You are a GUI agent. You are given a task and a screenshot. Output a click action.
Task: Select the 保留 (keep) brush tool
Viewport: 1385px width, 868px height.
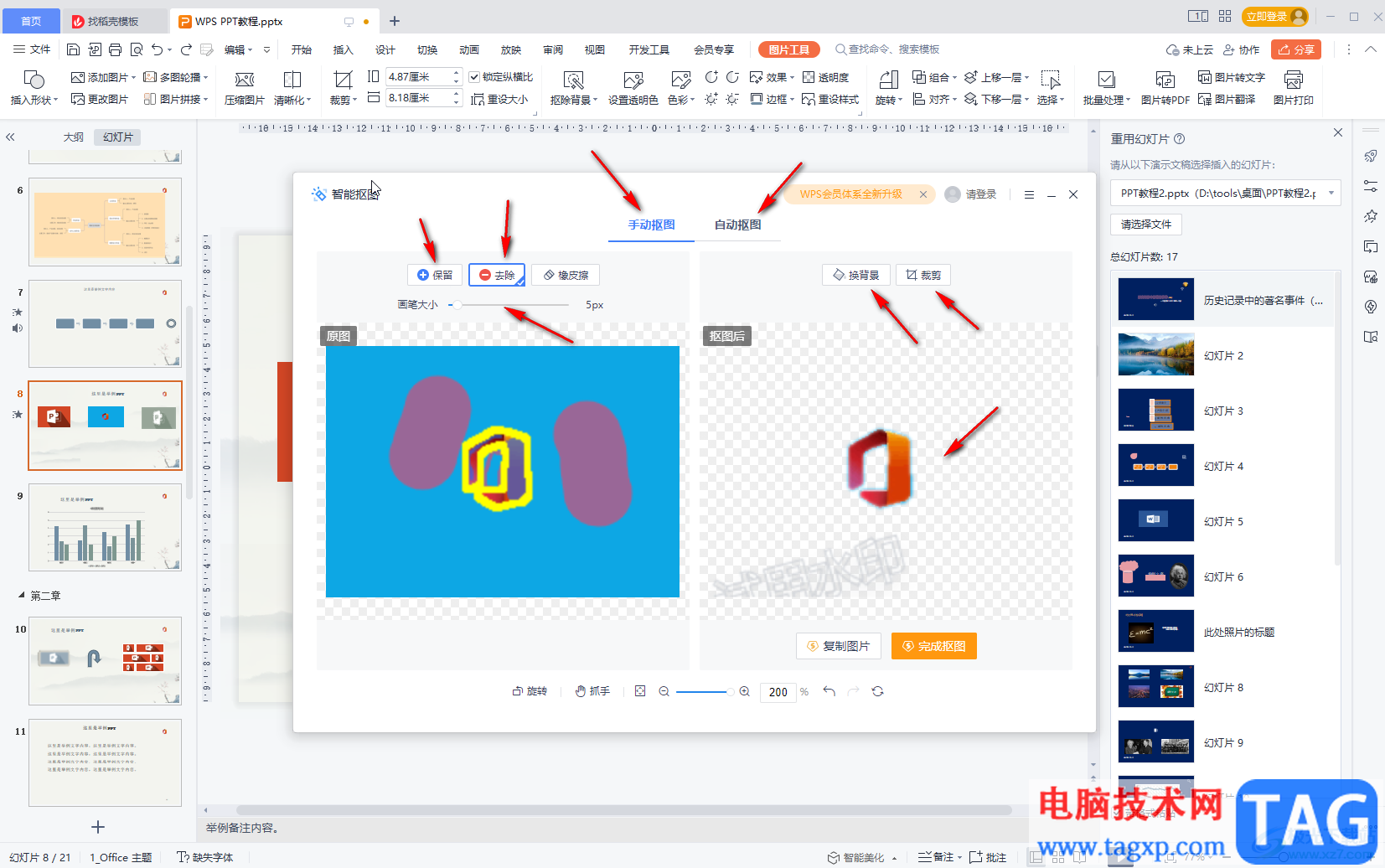coord(434,275)
